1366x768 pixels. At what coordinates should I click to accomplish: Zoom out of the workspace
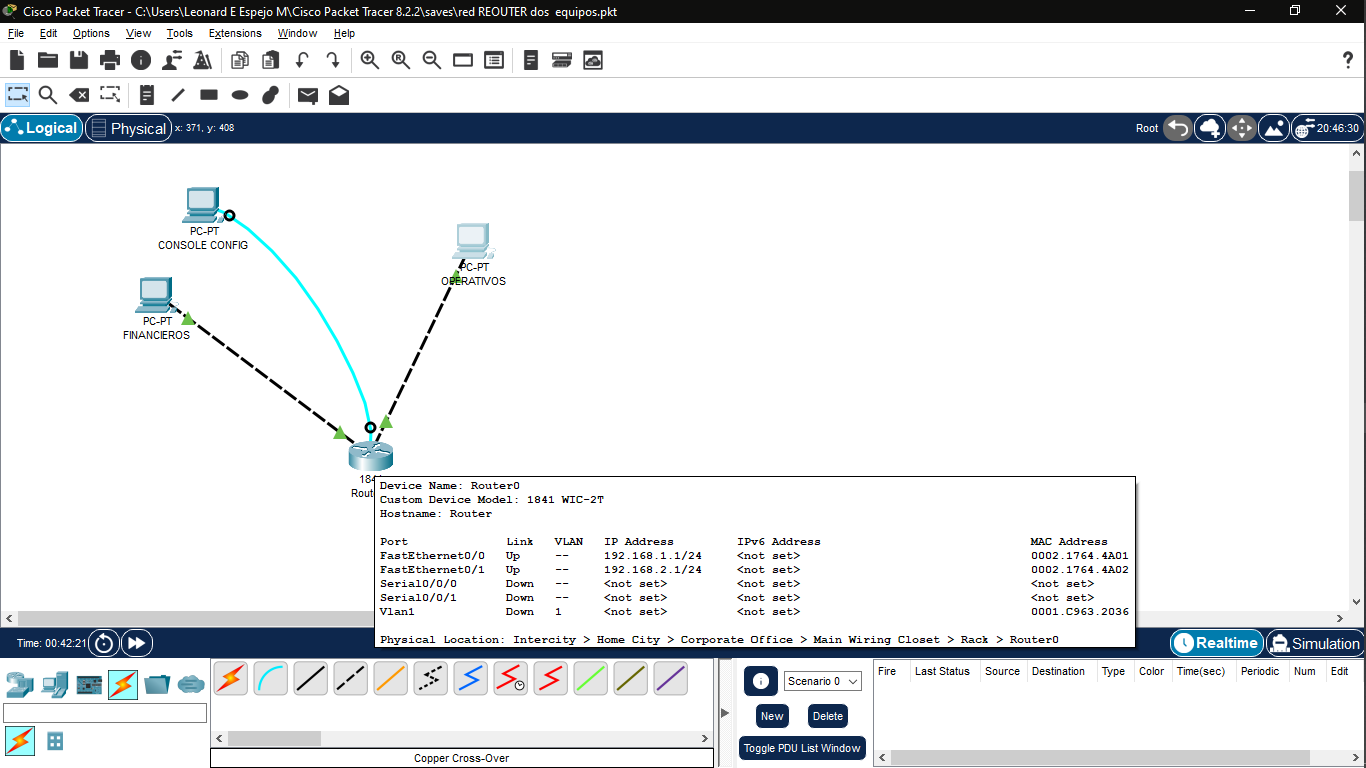pos(432,60)
